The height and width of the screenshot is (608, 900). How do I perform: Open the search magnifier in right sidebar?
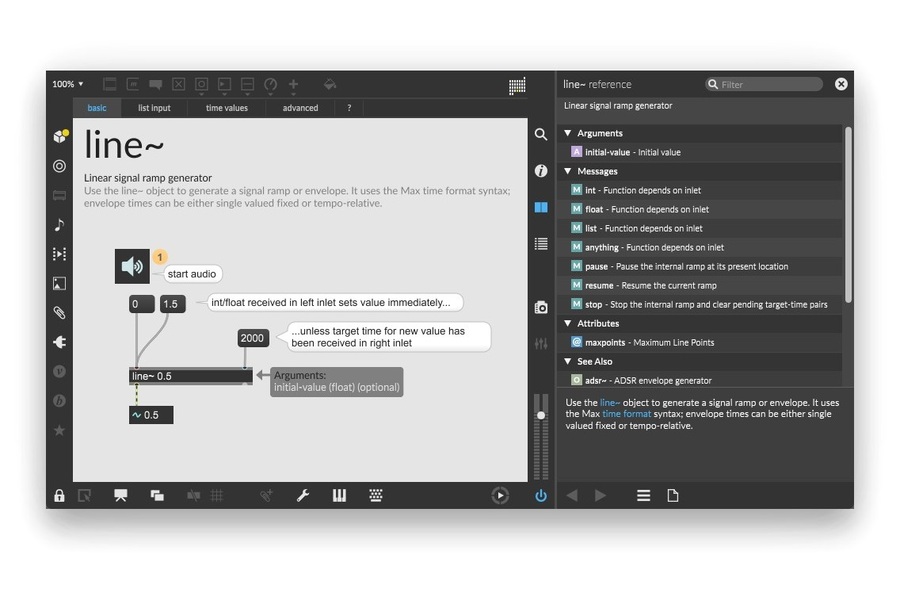[x=541, y=134]
